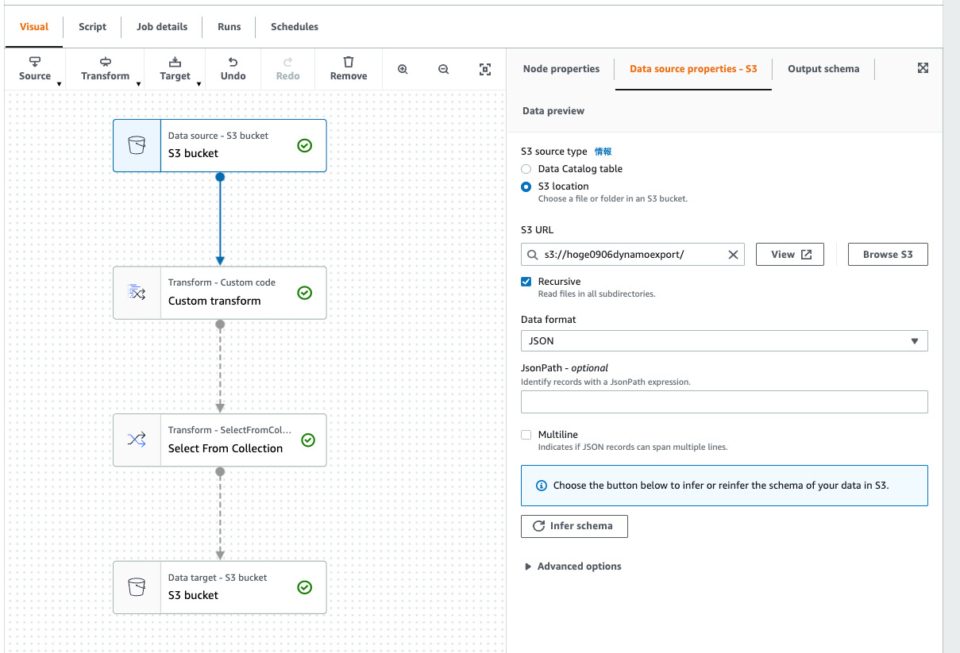The height and width of the screenshot is (653, 960).
Task: Click into the S3 URL input field
Action: pos(632,255)
